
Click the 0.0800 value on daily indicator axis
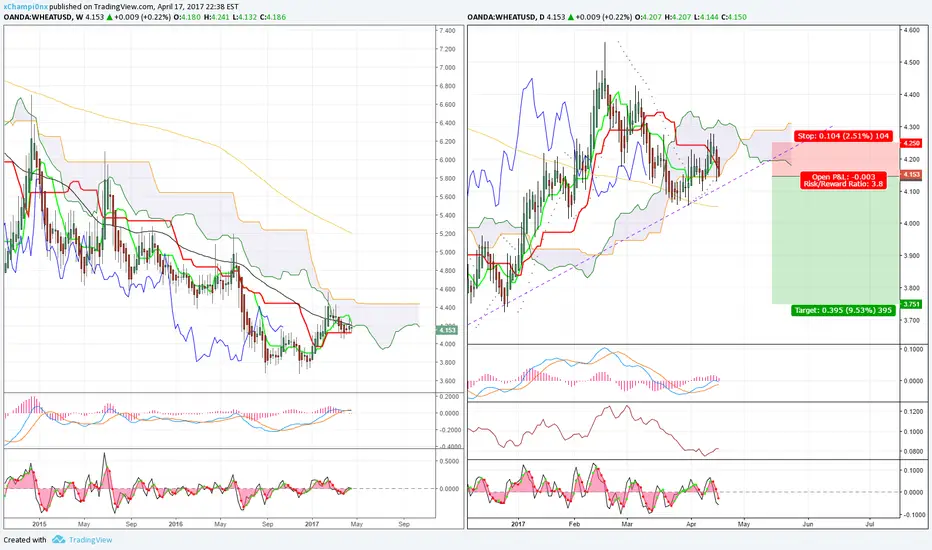click(913, 452)
